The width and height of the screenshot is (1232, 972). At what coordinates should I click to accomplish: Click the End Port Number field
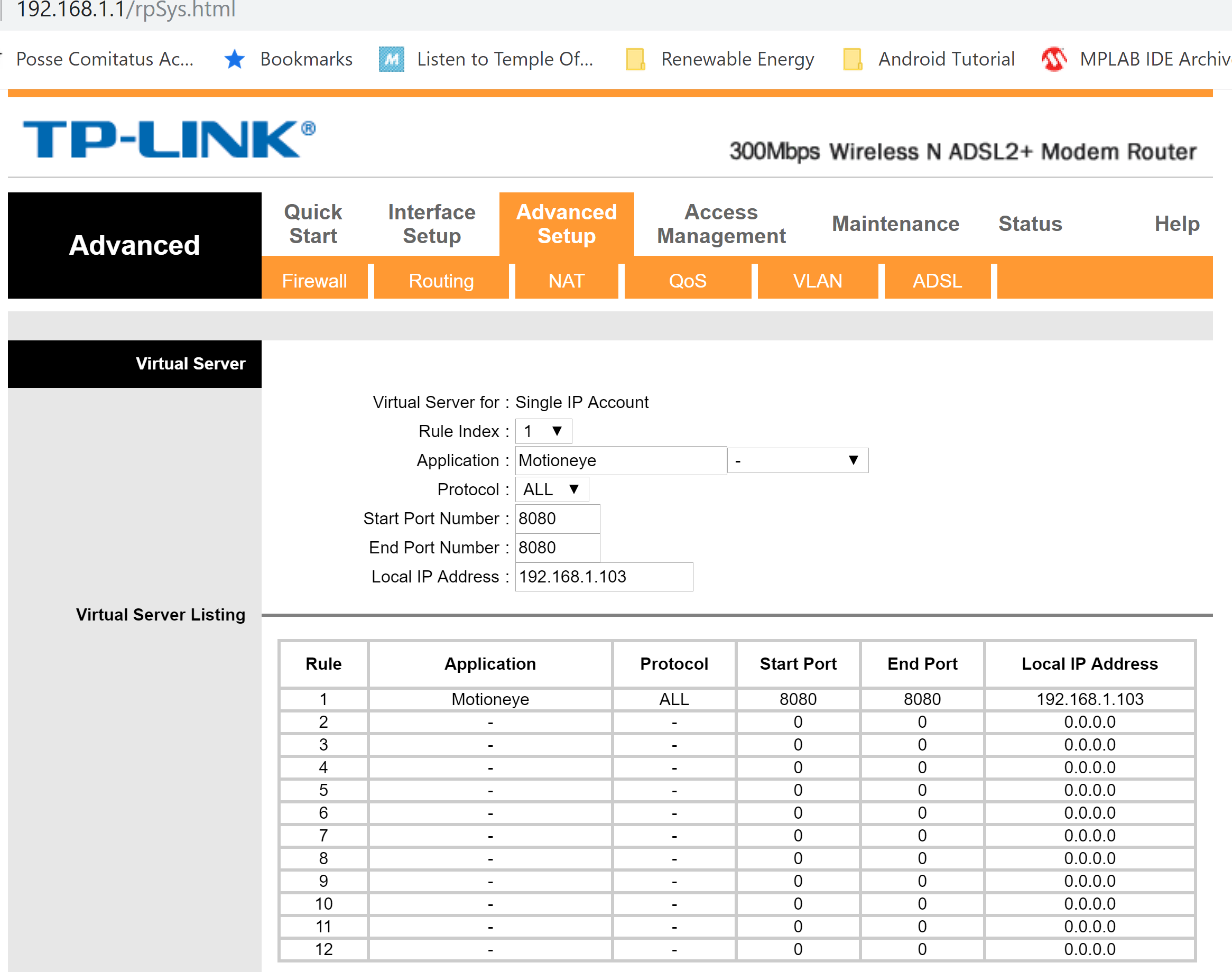[557, 548]
